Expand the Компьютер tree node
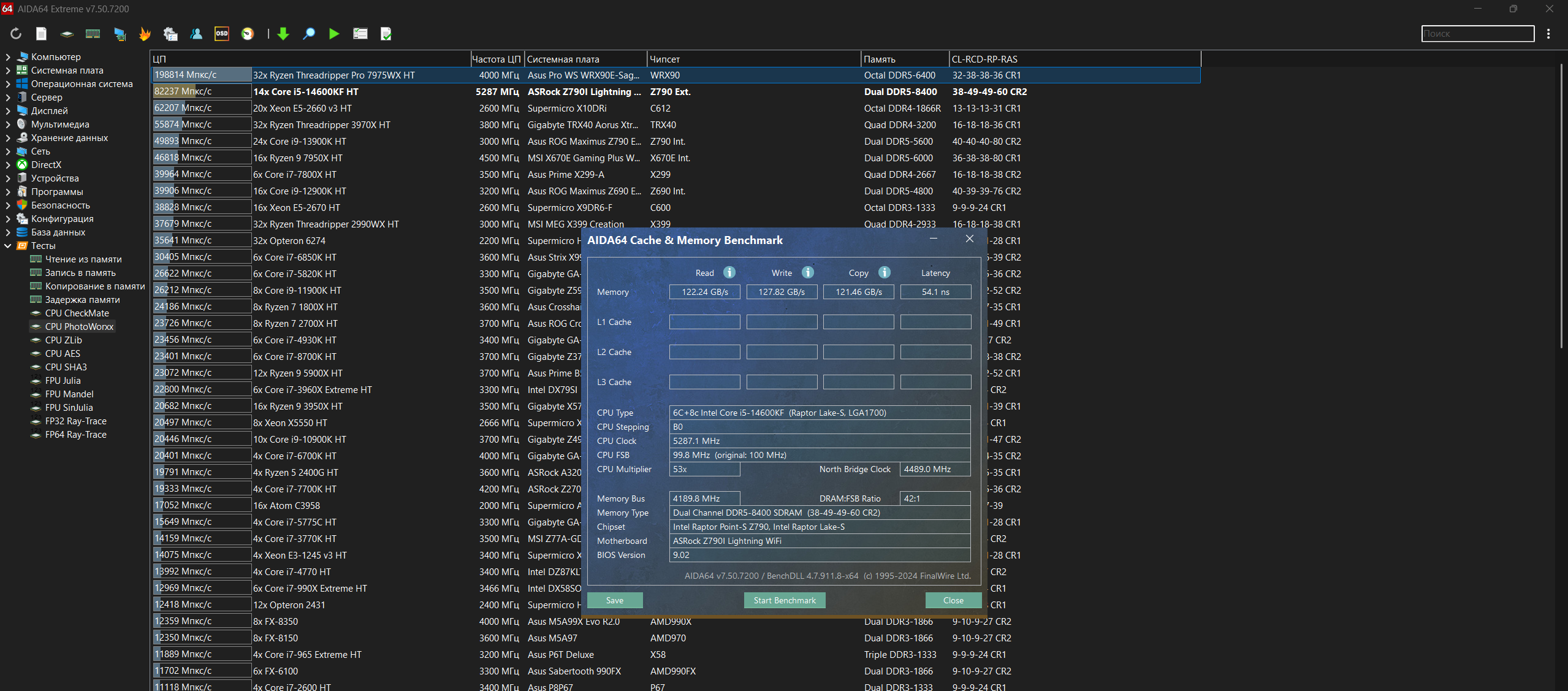 (x=8, y=57)
